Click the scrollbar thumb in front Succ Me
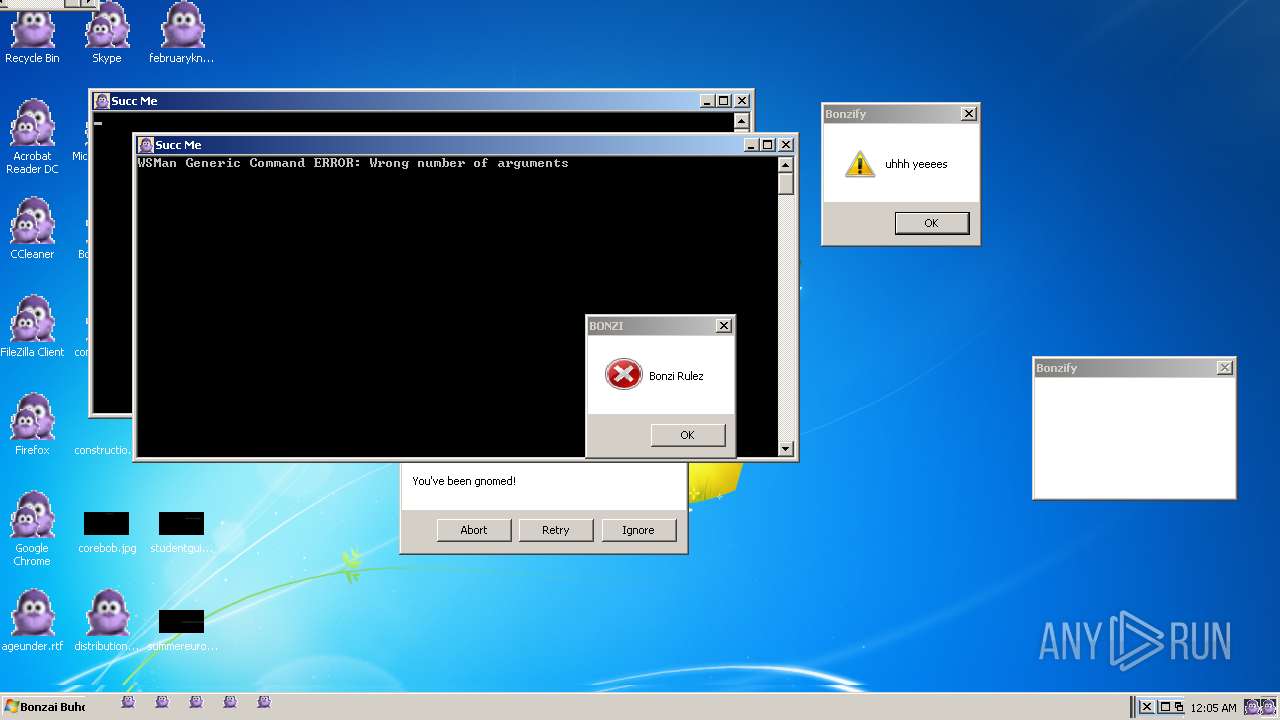The height and width of the screenshot is (720, 1280). pyautogui.click(x=786, y=184)
